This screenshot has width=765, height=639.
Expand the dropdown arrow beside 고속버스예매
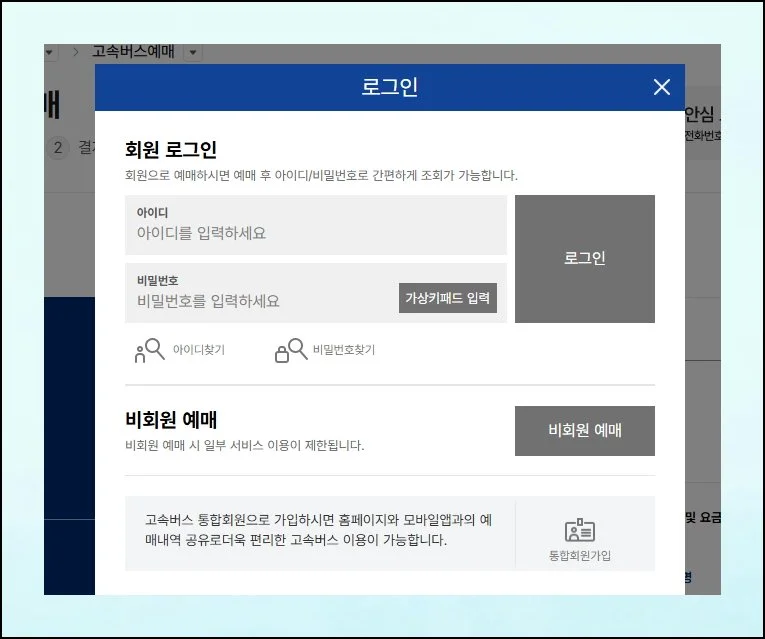point(193,52)
